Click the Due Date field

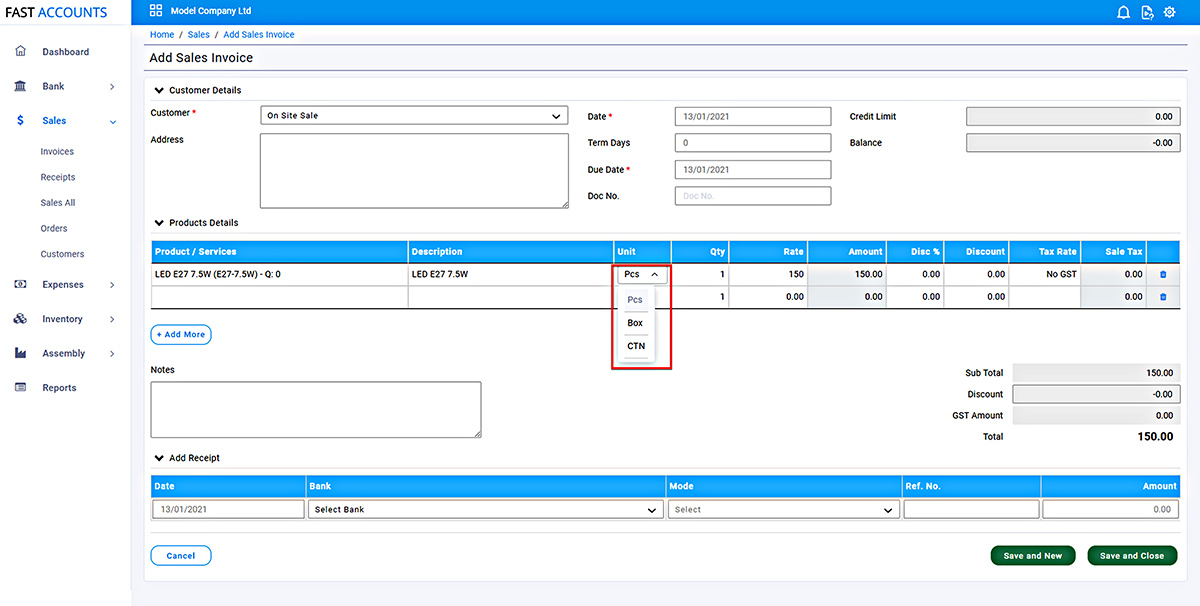pos(753,170)
